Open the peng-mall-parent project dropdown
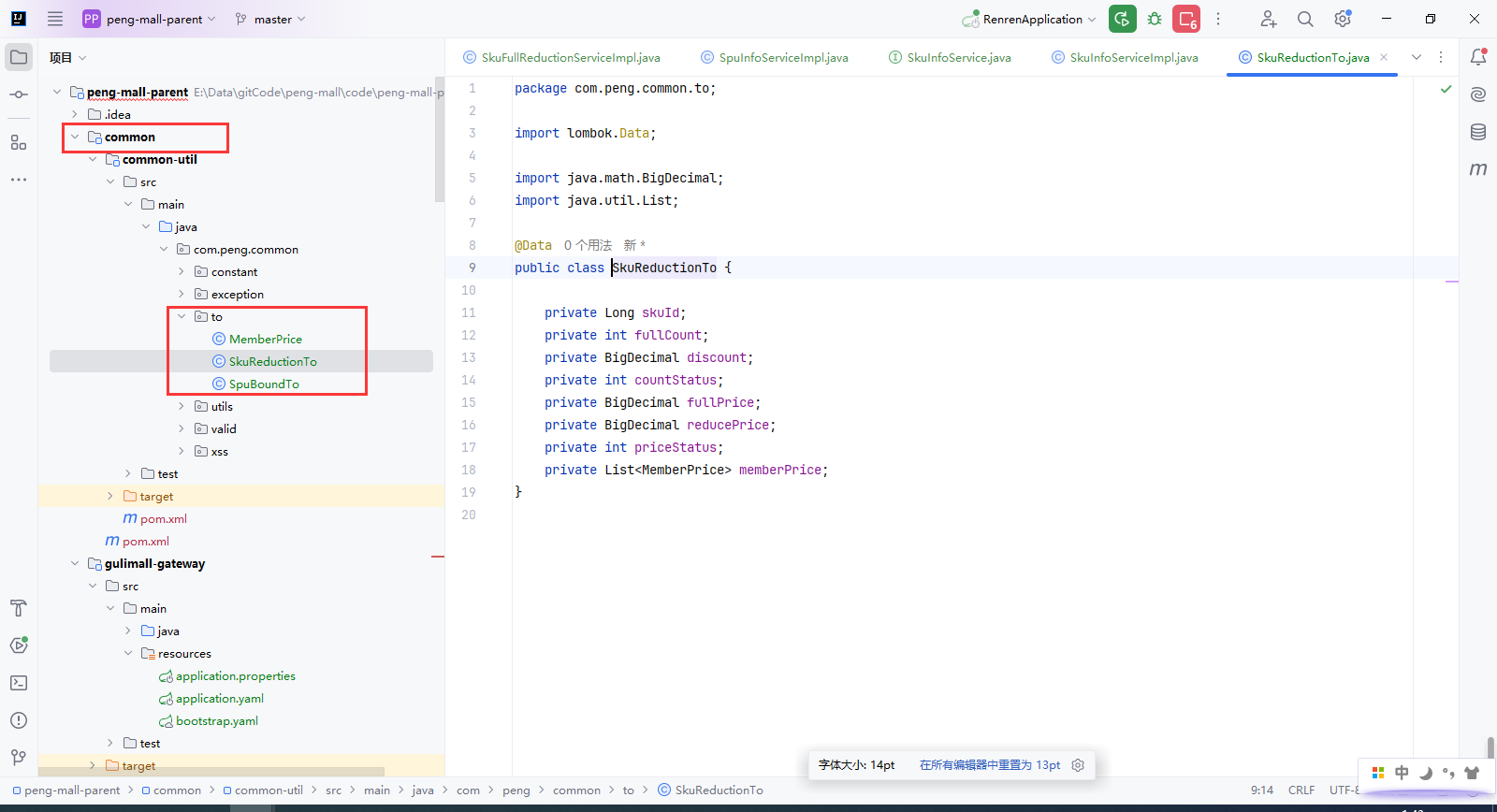Screen dimensions: 1497x812 [149, 19]
